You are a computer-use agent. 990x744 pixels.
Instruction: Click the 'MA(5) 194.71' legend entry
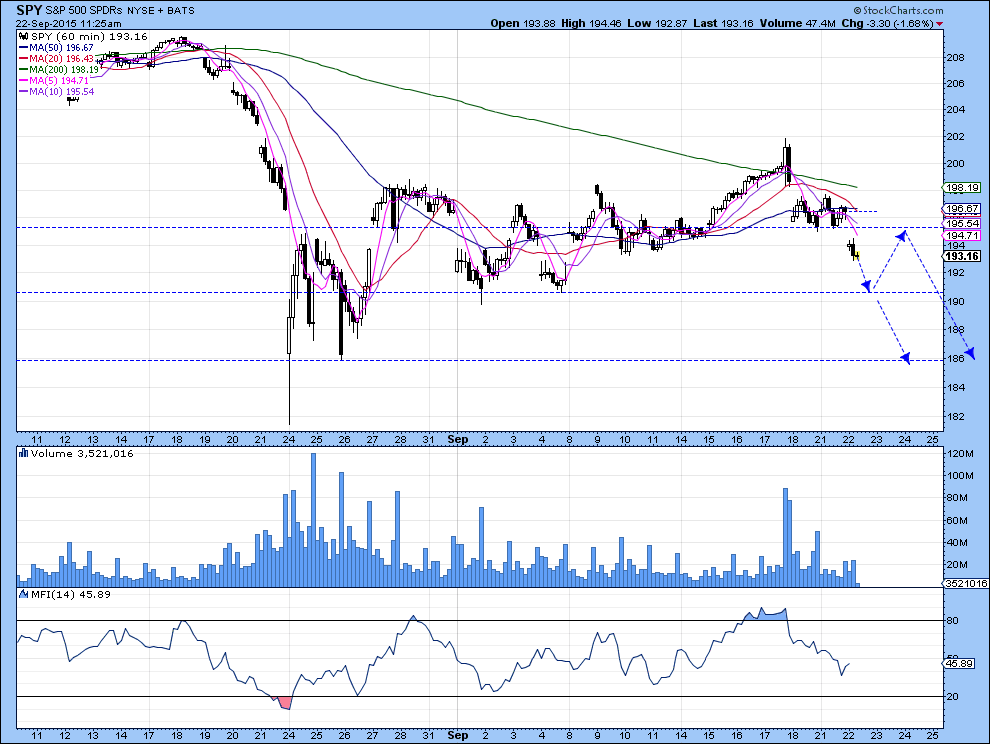pos(59,80)
